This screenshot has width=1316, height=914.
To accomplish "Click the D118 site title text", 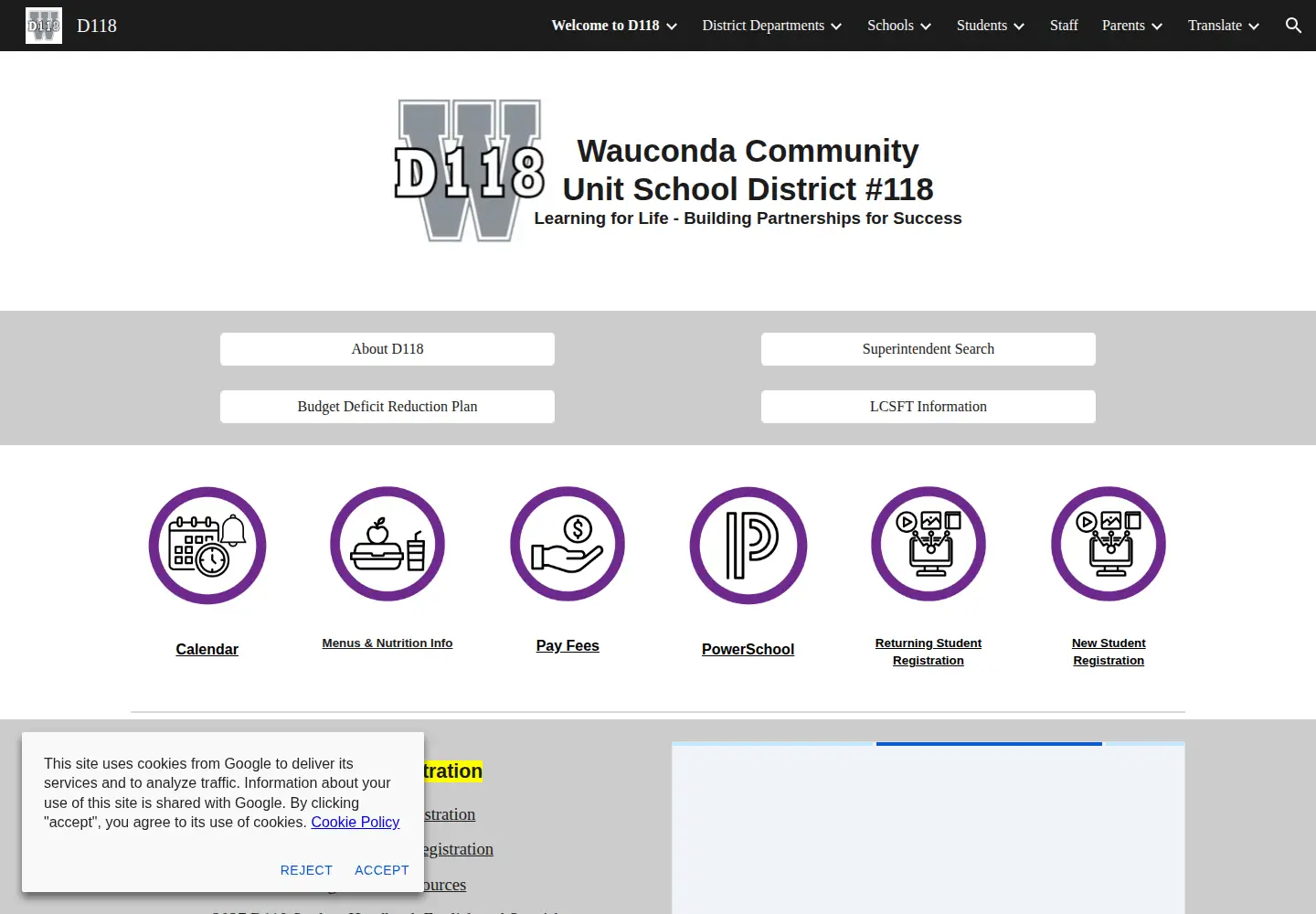I will click(x=97, y=26).
